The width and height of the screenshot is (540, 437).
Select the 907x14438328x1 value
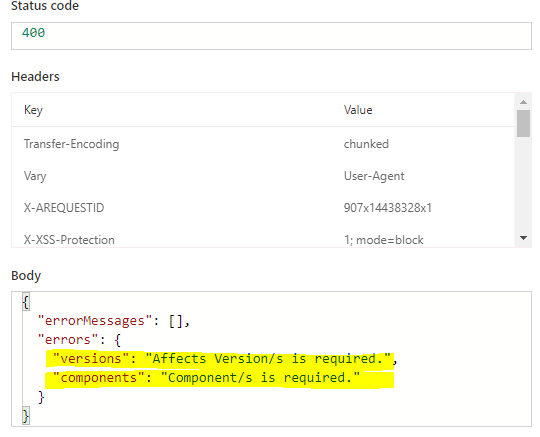point(387,208)
